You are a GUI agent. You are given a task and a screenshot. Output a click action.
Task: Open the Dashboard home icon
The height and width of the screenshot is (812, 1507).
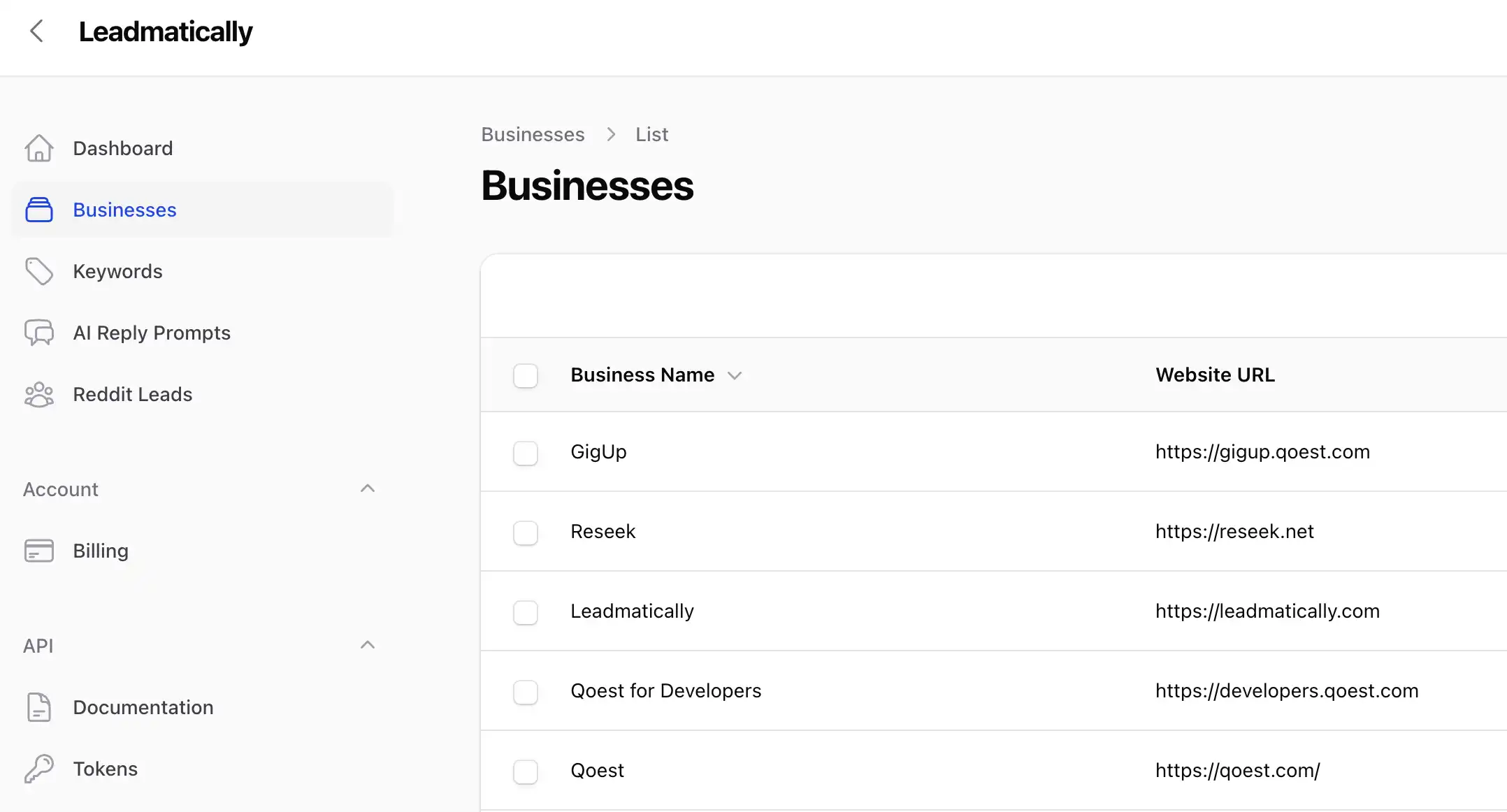(x=39, y=148)
